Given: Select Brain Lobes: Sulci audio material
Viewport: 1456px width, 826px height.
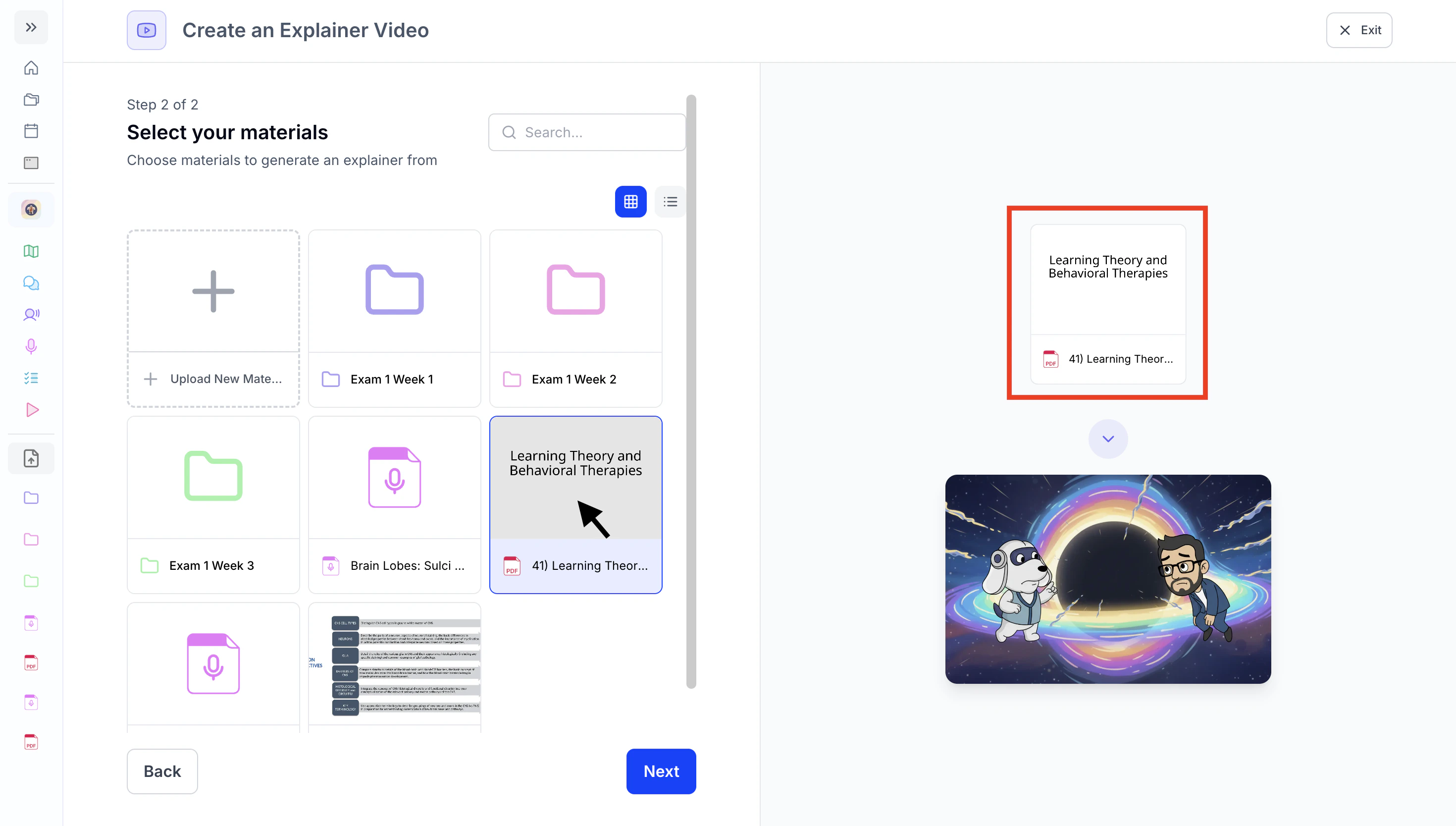Looking at the screenshot, I should pyautogui.click(x=395, y=505).
